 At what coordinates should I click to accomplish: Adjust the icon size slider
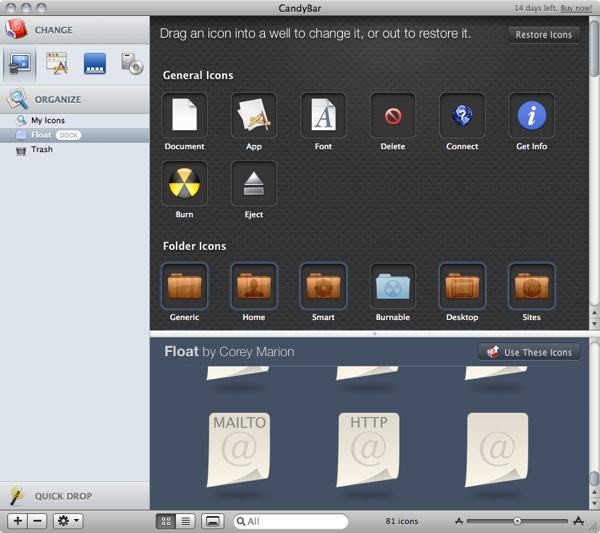pos(517,521)
